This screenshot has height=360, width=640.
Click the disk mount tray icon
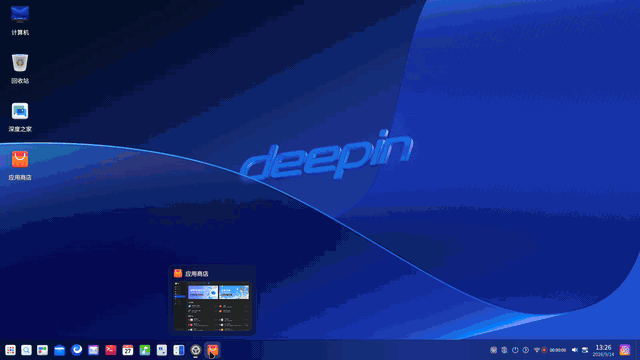pyautogui.click(x=585, y=350)
